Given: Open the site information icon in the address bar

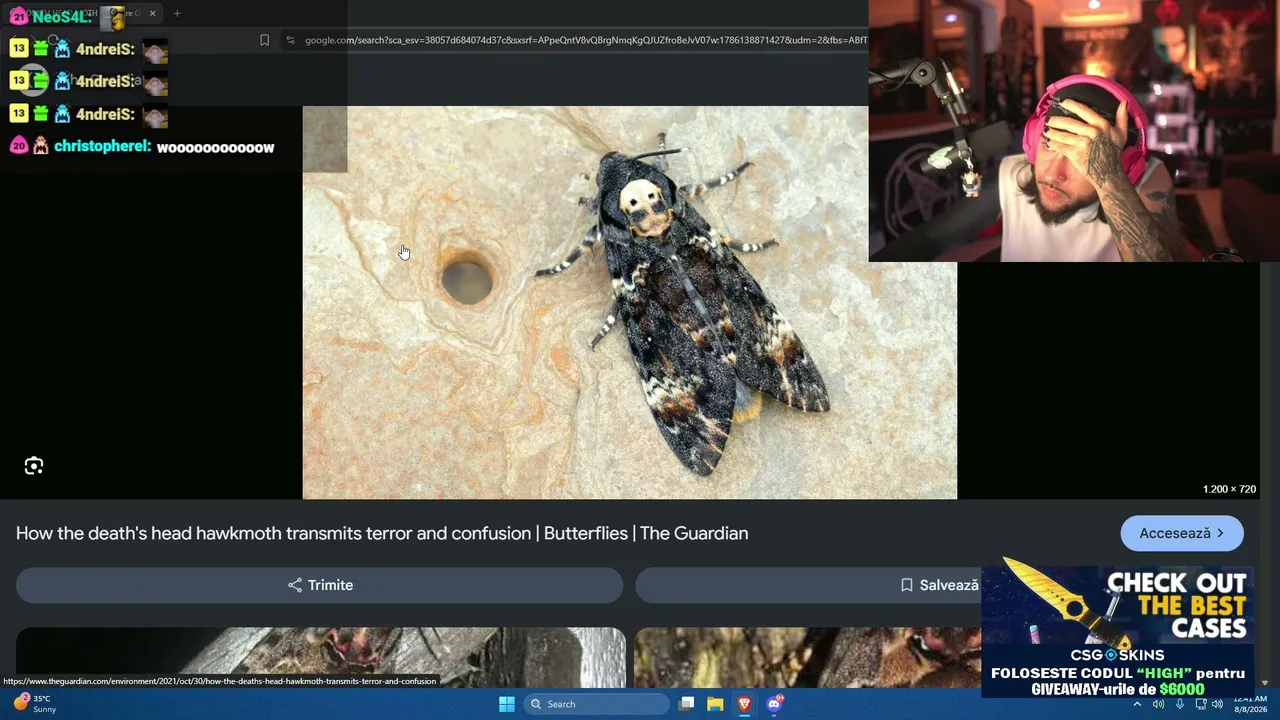Looking at the screenshot, I should tap(290, 40).
